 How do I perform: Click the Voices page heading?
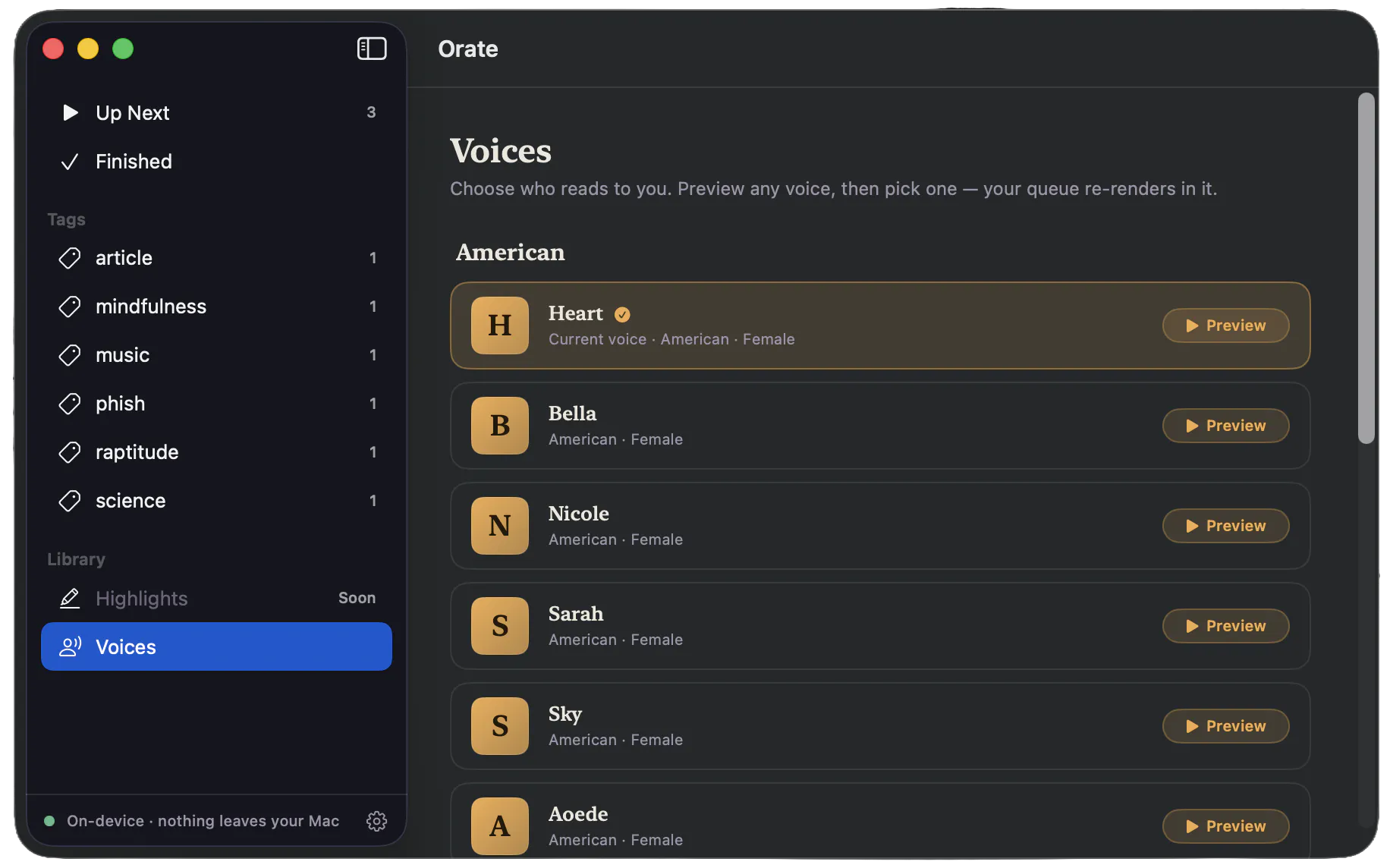(x=501, y=150)
